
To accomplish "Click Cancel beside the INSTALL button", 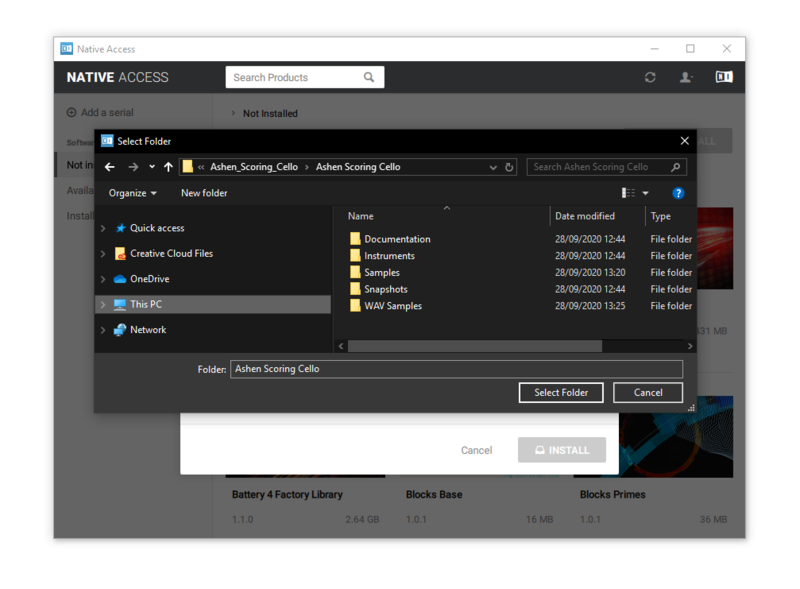I will point(477,450).
